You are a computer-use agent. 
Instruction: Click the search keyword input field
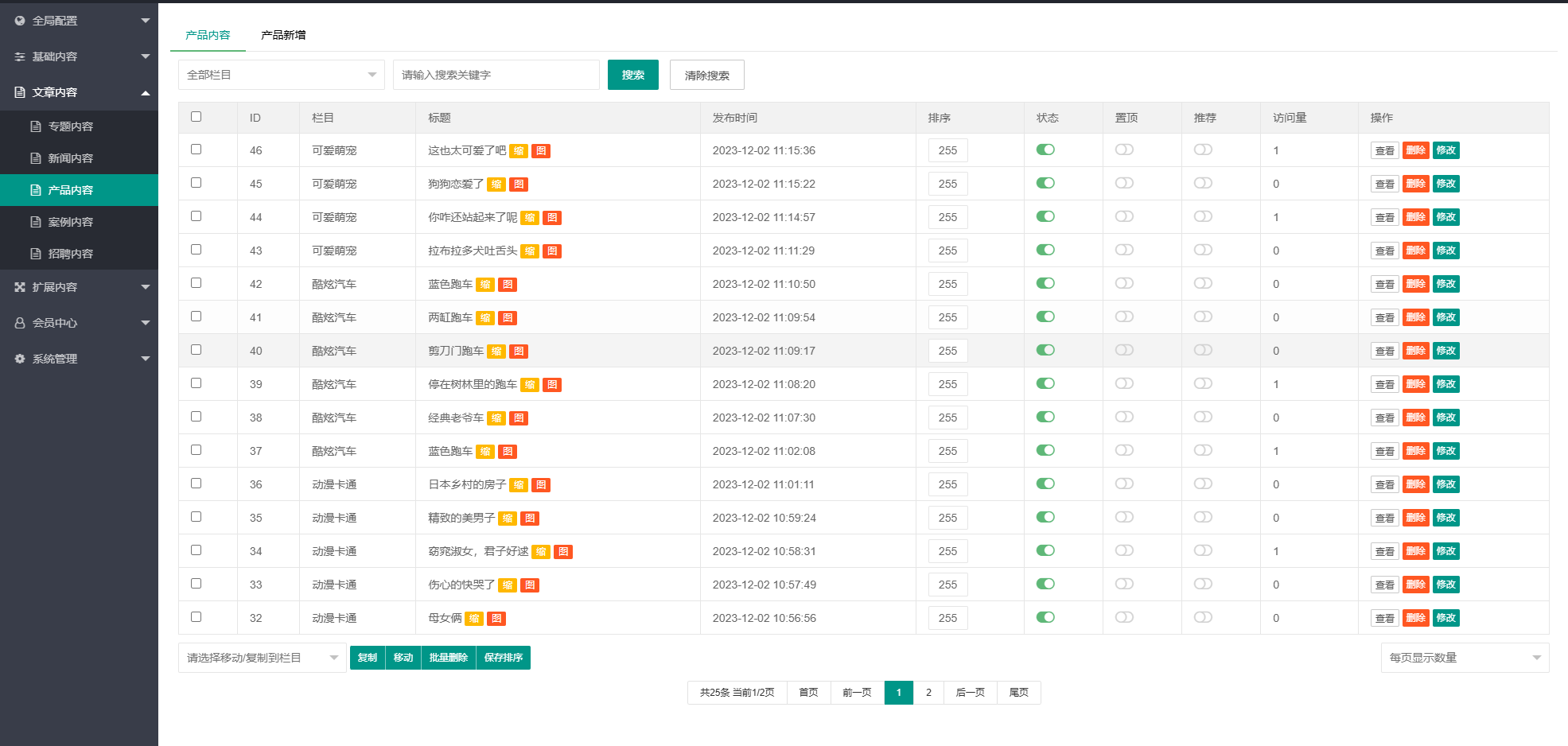point(496,75)
